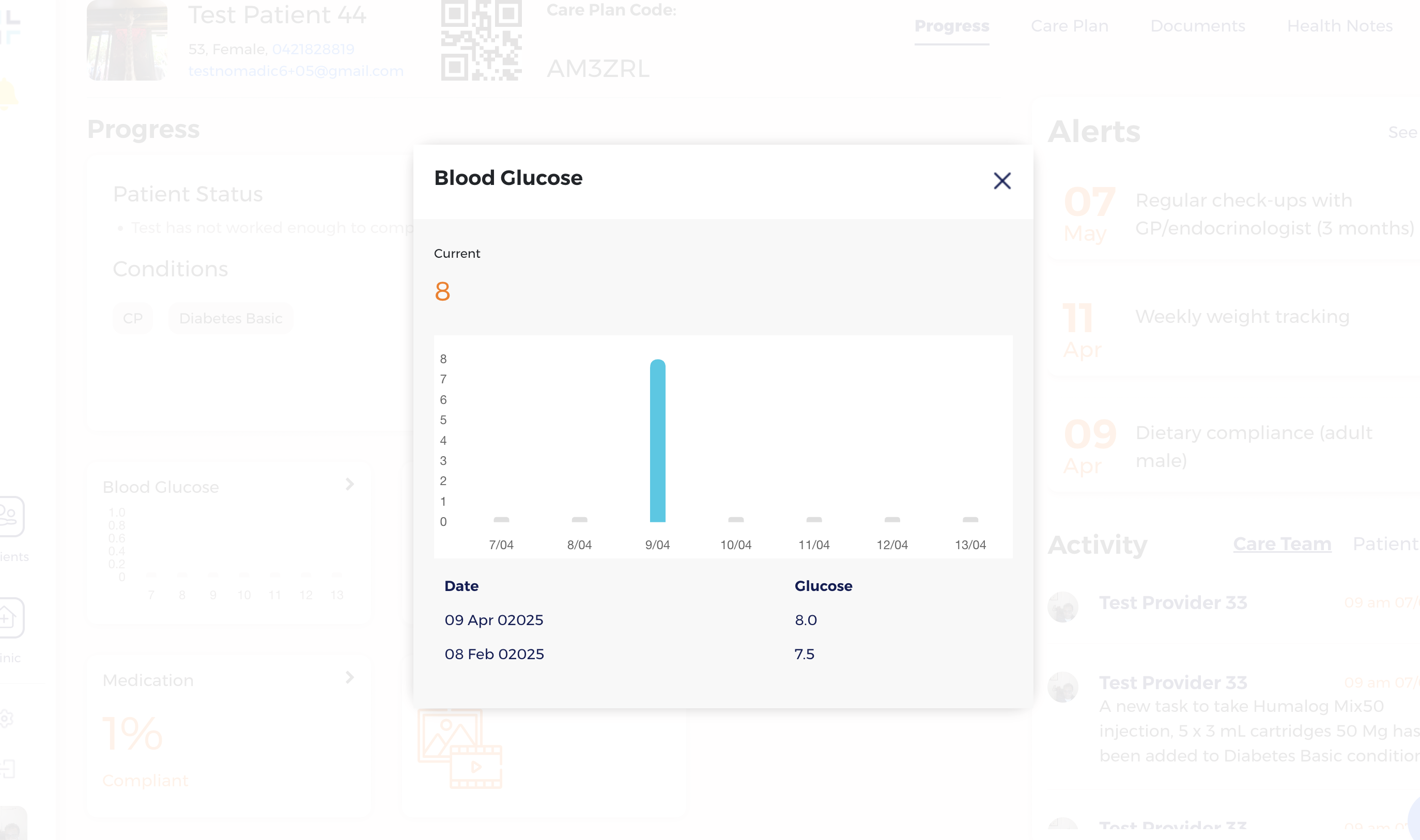The image size is (1420, 840).
Task: Click the patient phone number link
Action: pyautogui.click(x=313, y=49)
